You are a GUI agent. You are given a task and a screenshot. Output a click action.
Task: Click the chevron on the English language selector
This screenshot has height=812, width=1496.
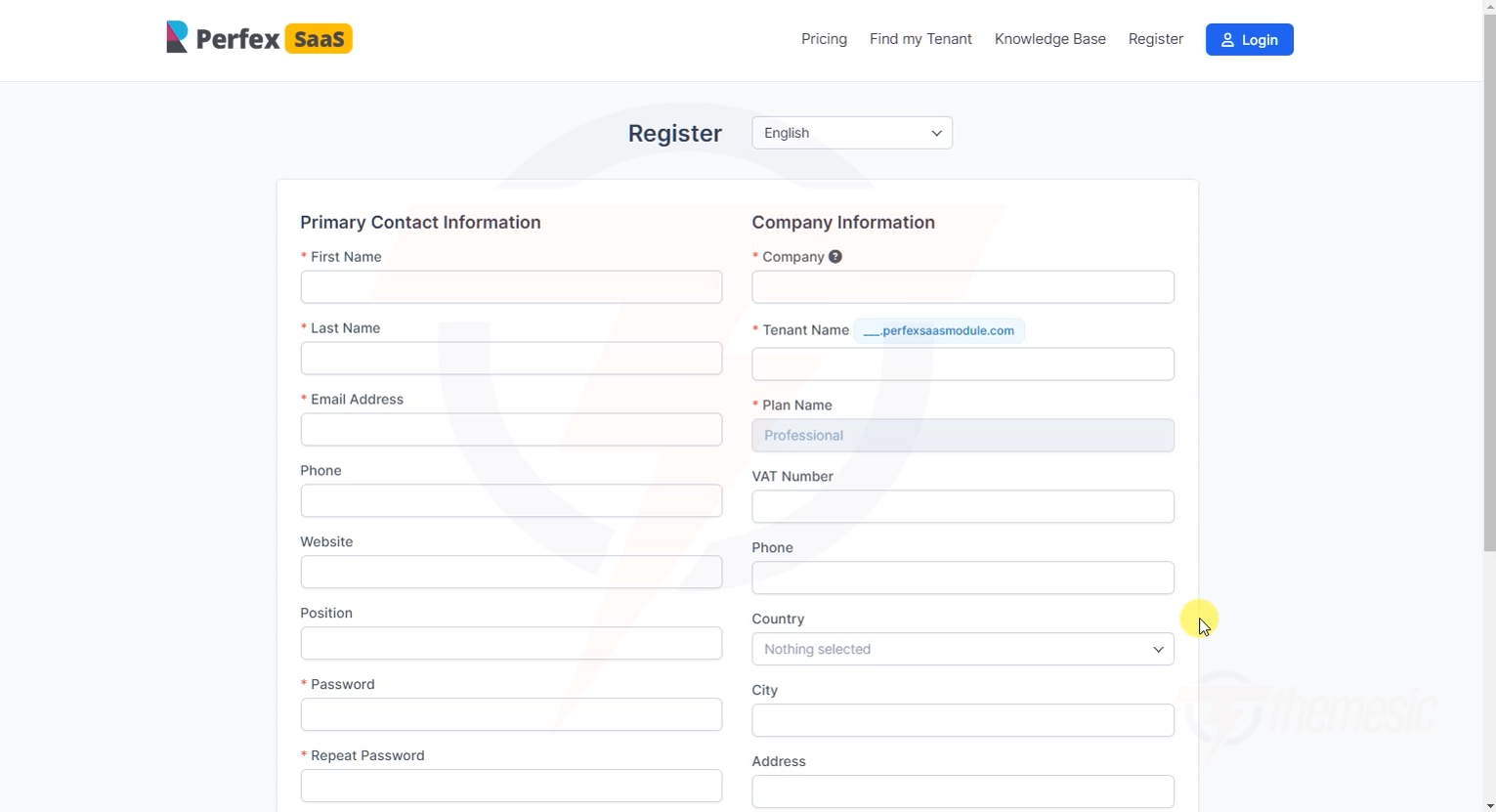click(x=934, y=133)
